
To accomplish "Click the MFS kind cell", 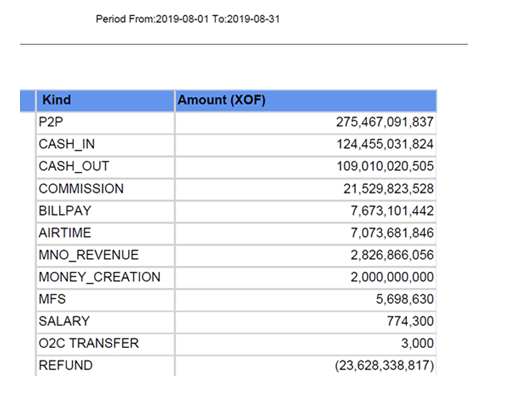I will pyautogui.click(x=105, y=299).
